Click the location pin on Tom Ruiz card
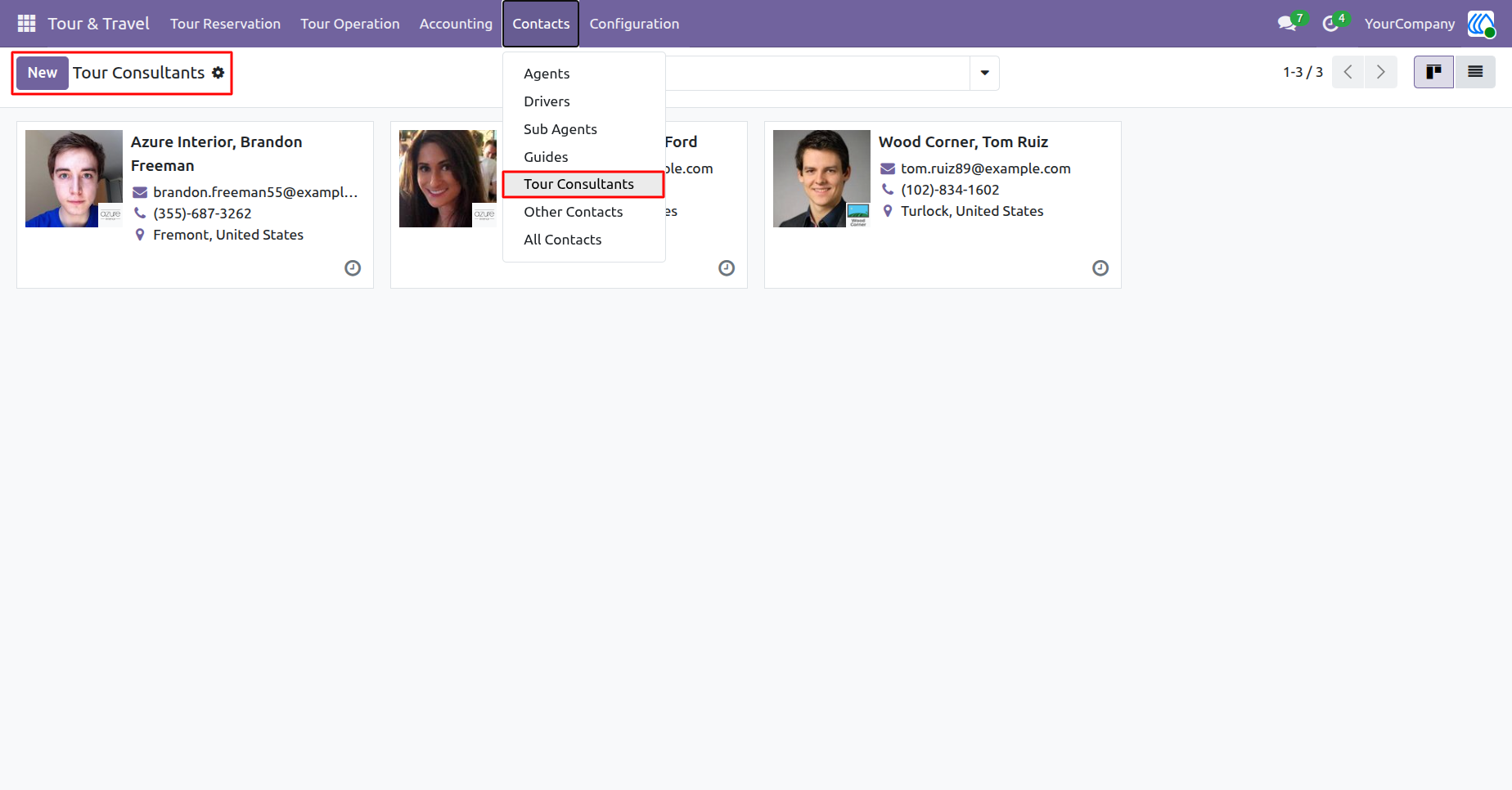Image resolution: width=1512 pixels, height=790 pixels. pos(888,211)
